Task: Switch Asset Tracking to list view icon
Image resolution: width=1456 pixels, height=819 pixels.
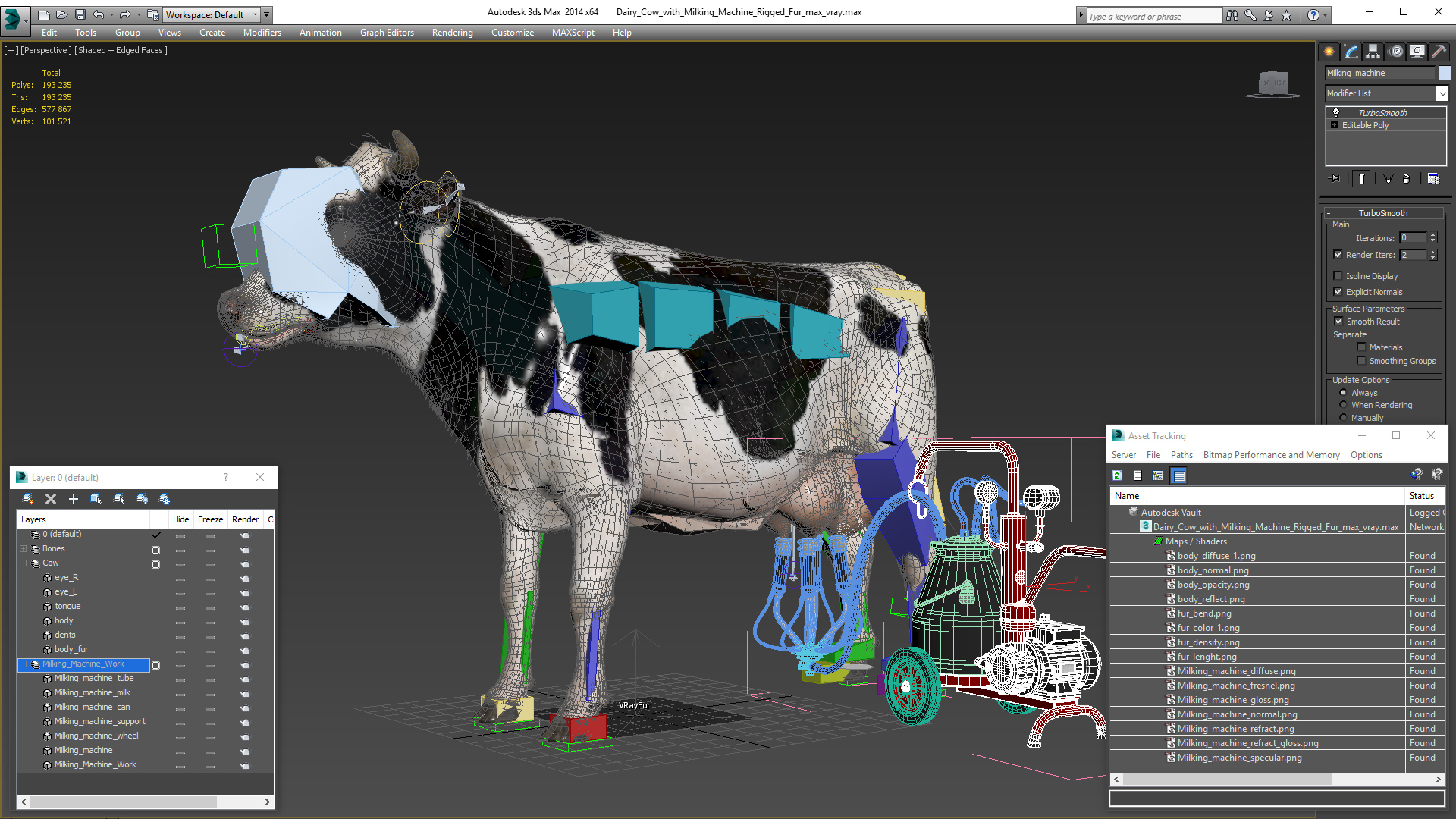Action: (x=1137, y=475)
